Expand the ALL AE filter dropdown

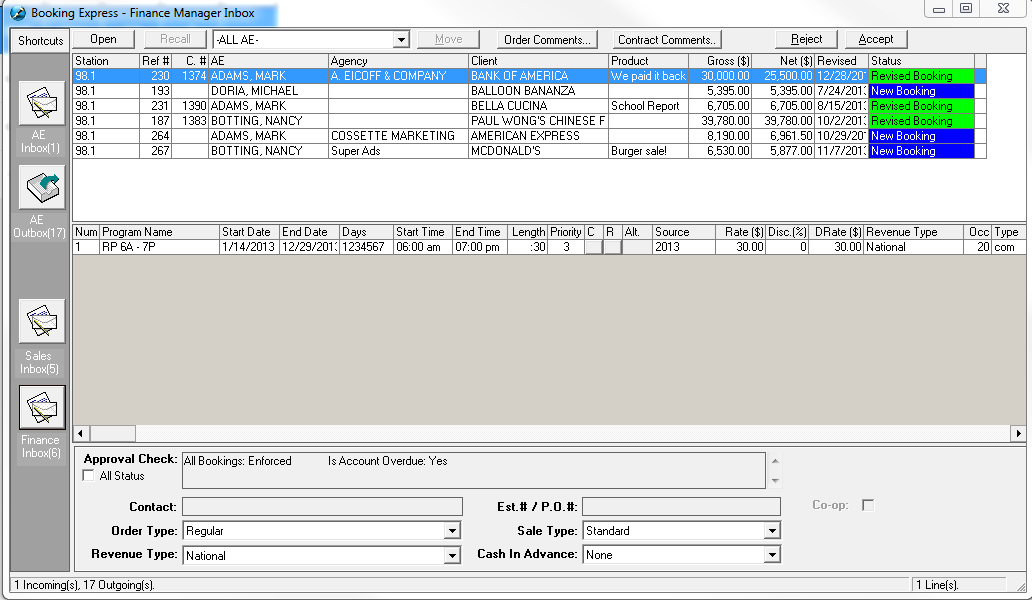tap(401, 39)
